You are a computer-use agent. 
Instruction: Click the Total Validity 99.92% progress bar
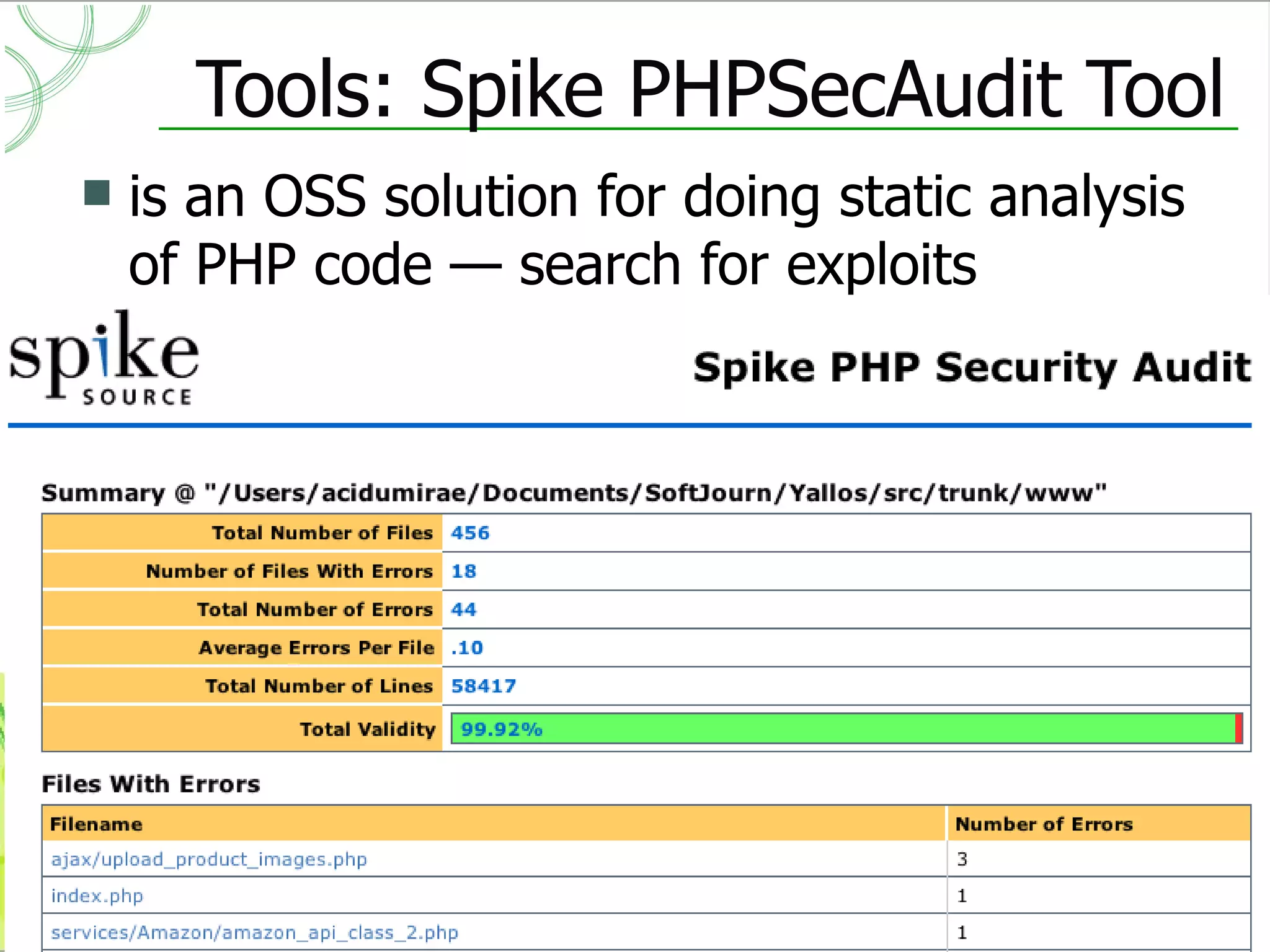[x=846, y=729]
